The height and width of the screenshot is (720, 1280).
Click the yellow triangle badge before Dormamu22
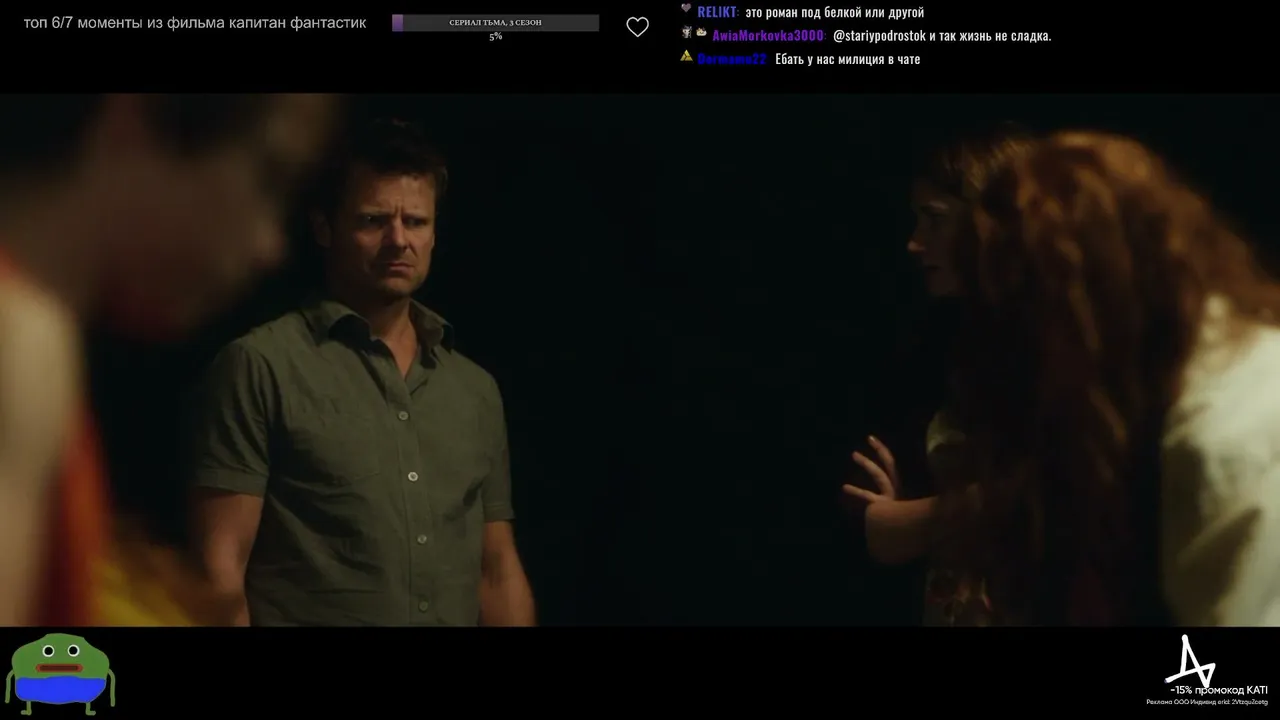[x=687, y=56]
